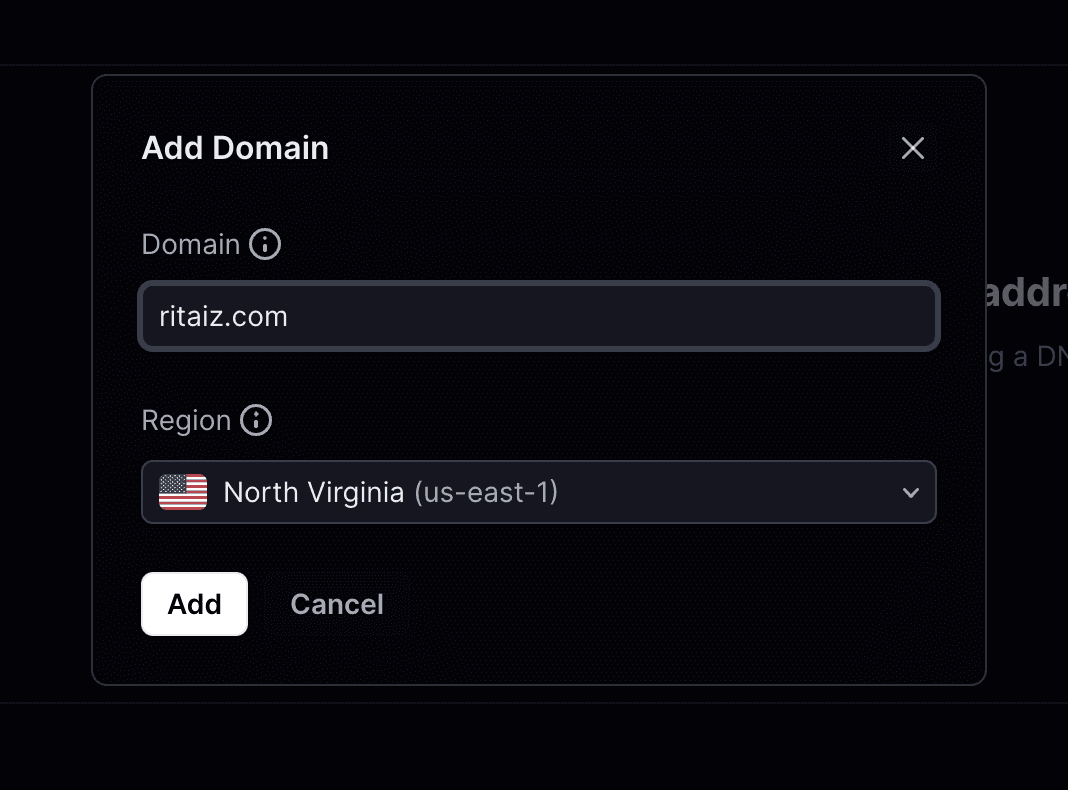Focus the Domain input field
This screenshot has width=1068, height=790.
pos(538,317)
